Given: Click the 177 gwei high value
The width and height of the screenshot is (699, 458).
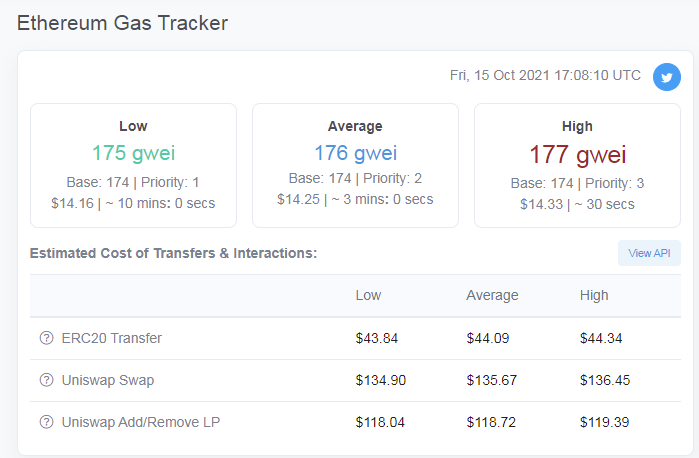Looking at the screenshot, I should click(577, 155).
